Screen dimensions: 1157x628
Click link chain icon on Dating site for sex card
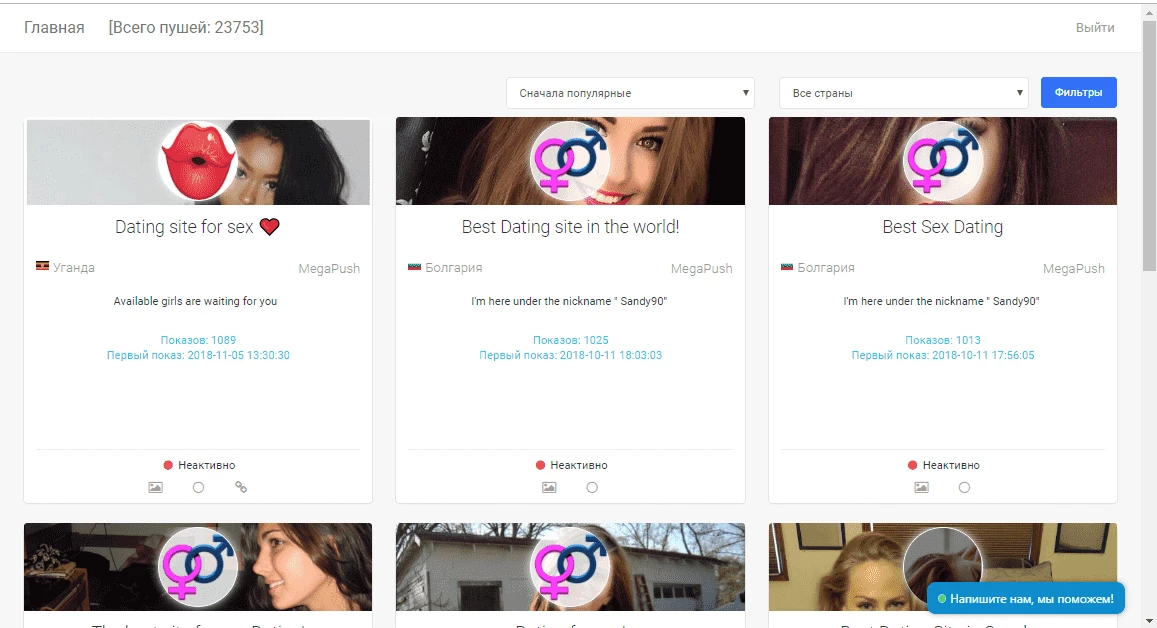241,487
